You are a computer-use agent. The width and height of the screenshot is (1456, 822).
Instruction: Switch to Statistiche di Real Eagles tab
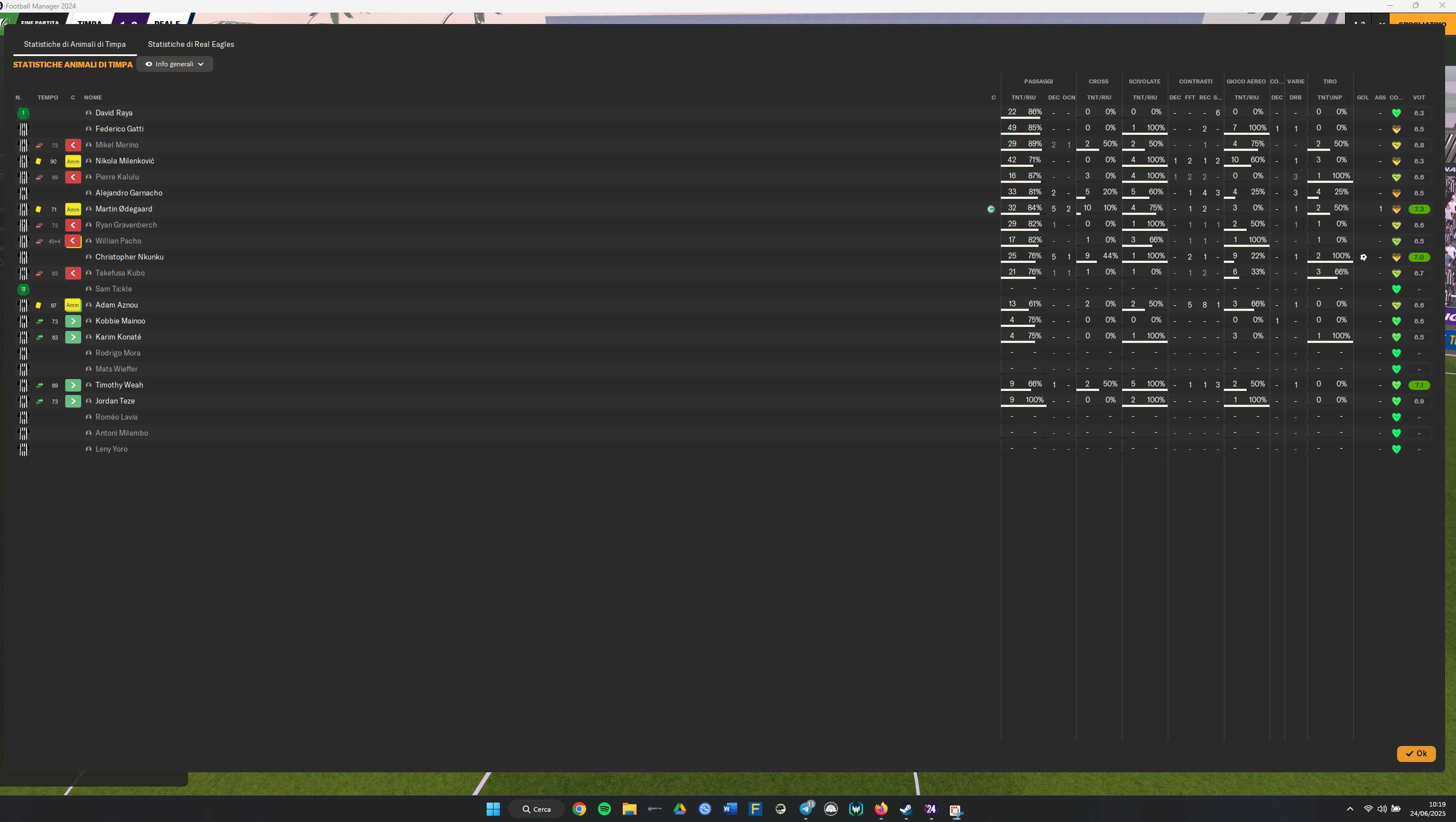pos(190,44)
